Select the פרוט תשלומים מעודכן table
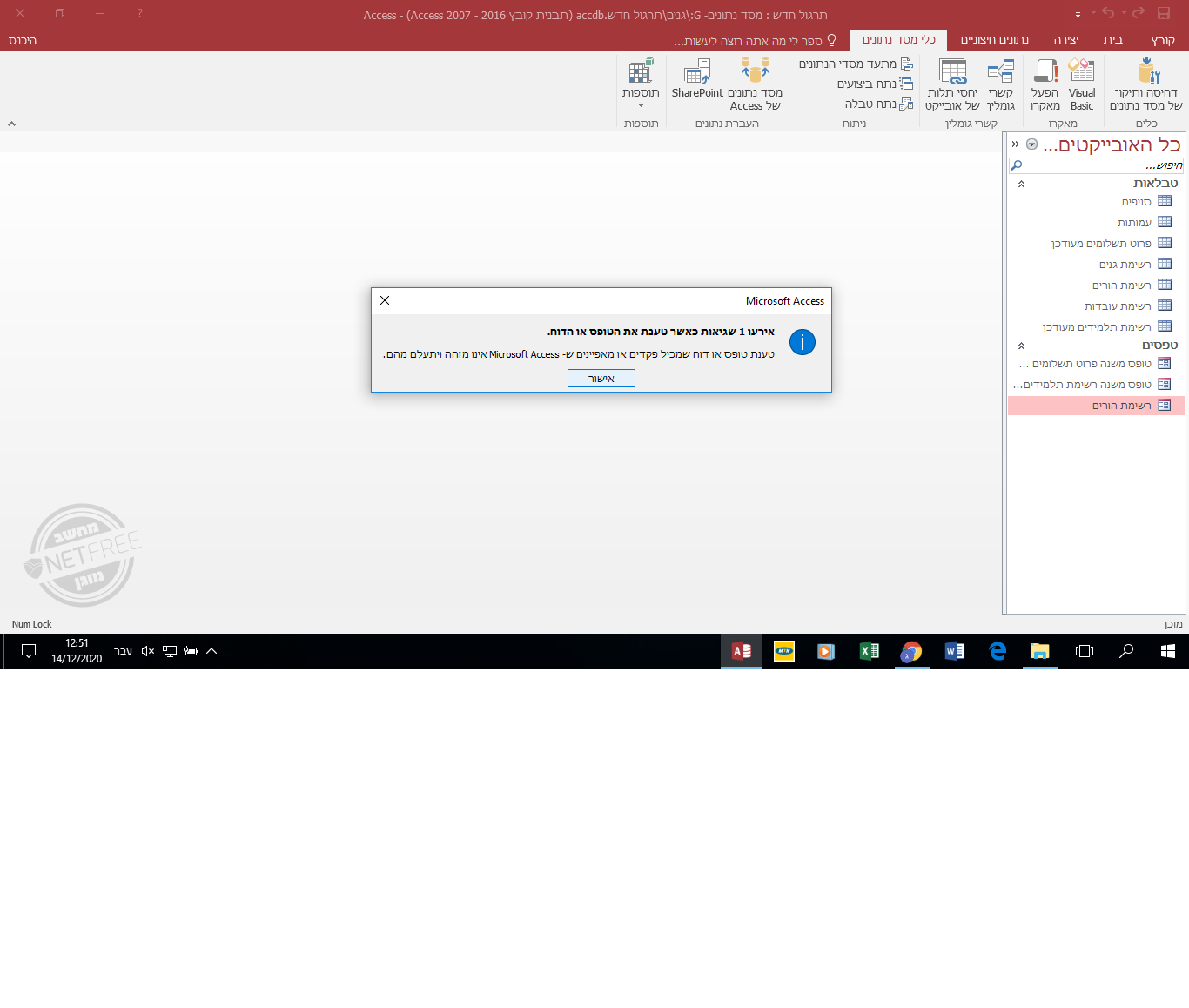Viewport: 1189px width, 1008px height. (x=1096, y=243)
